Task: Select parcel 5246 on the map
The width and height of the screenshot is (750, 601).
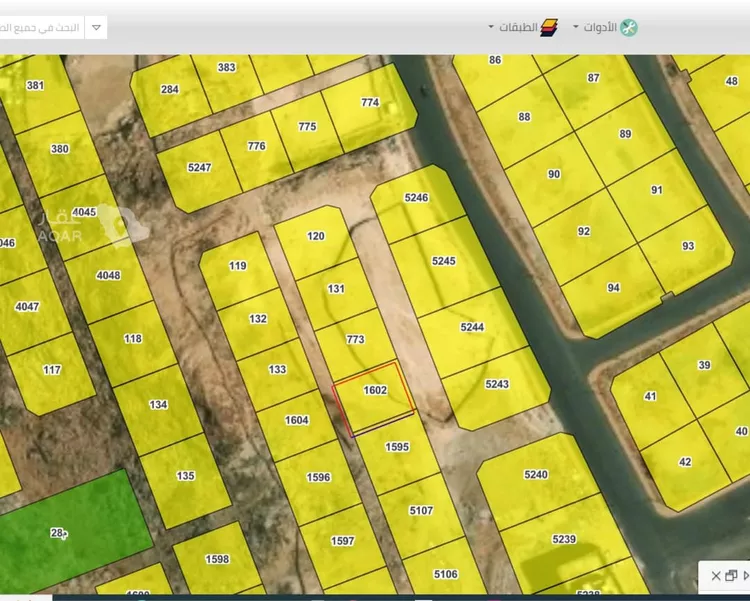Action: point(416,203)
